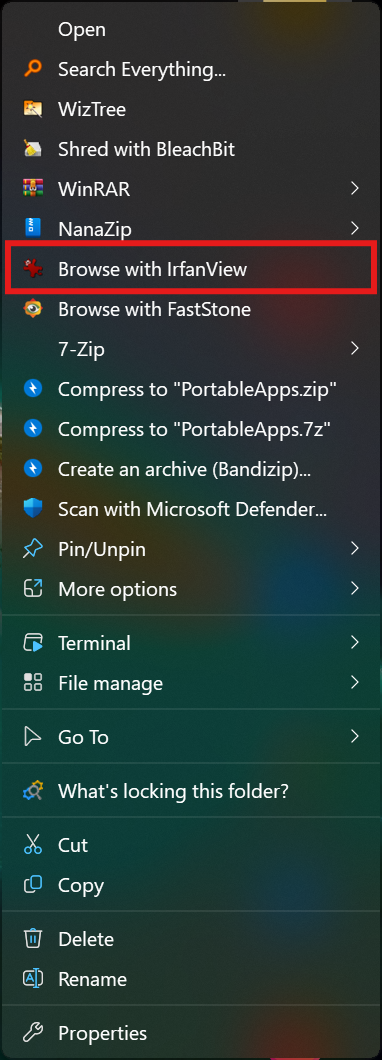Viewport: 382px width, 1060px height.
Task: Choose the Copy entry
Action: (x=191, y=885)
